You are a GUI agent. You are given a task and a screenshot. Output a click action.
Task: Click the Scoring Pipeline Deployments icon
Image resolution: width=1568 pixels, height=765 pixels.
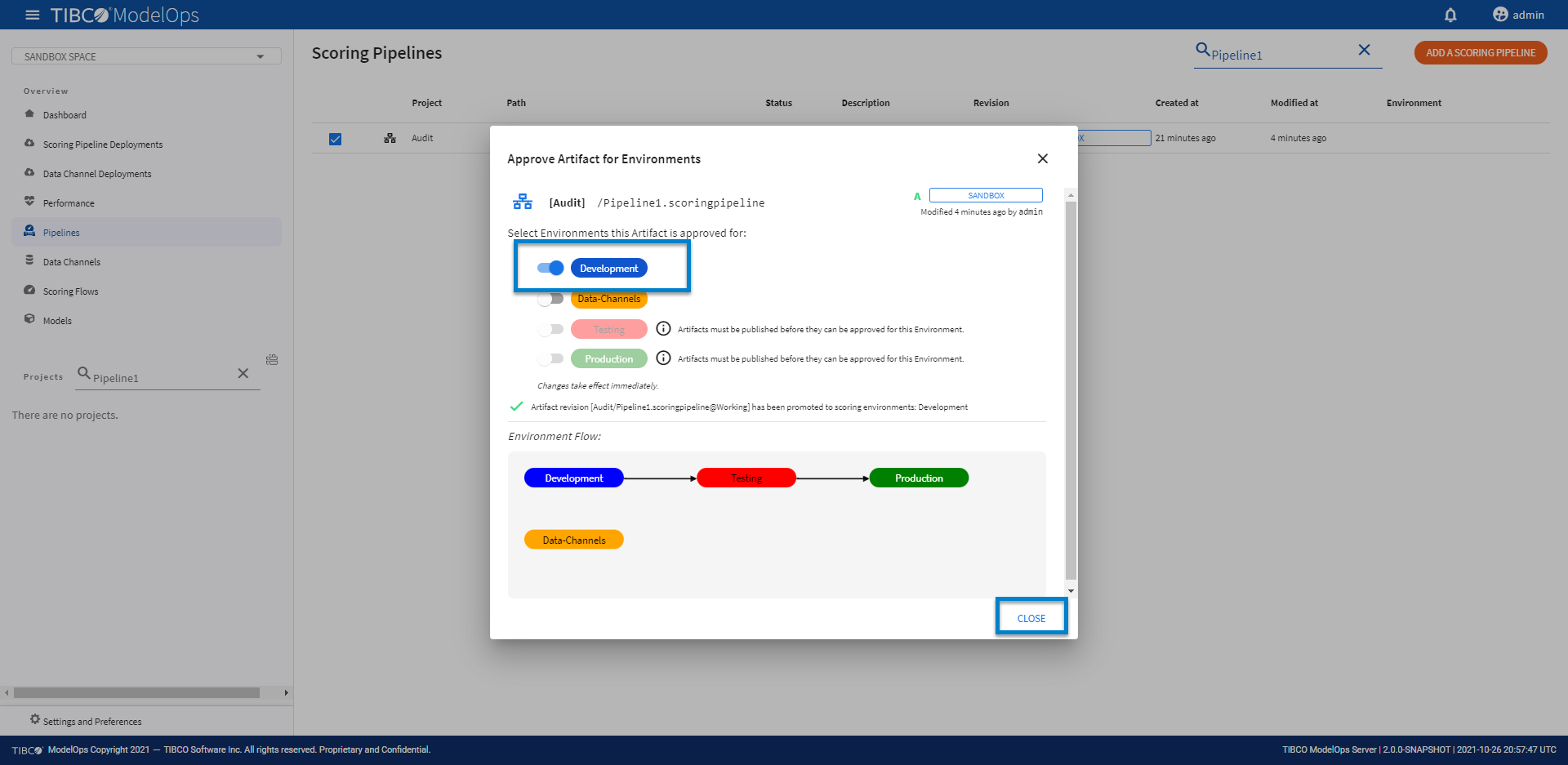[29, 143]
